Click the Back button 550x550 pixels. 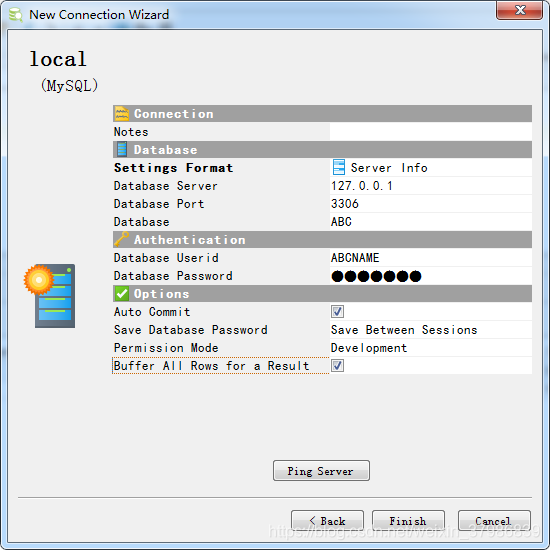coord(327,521)
